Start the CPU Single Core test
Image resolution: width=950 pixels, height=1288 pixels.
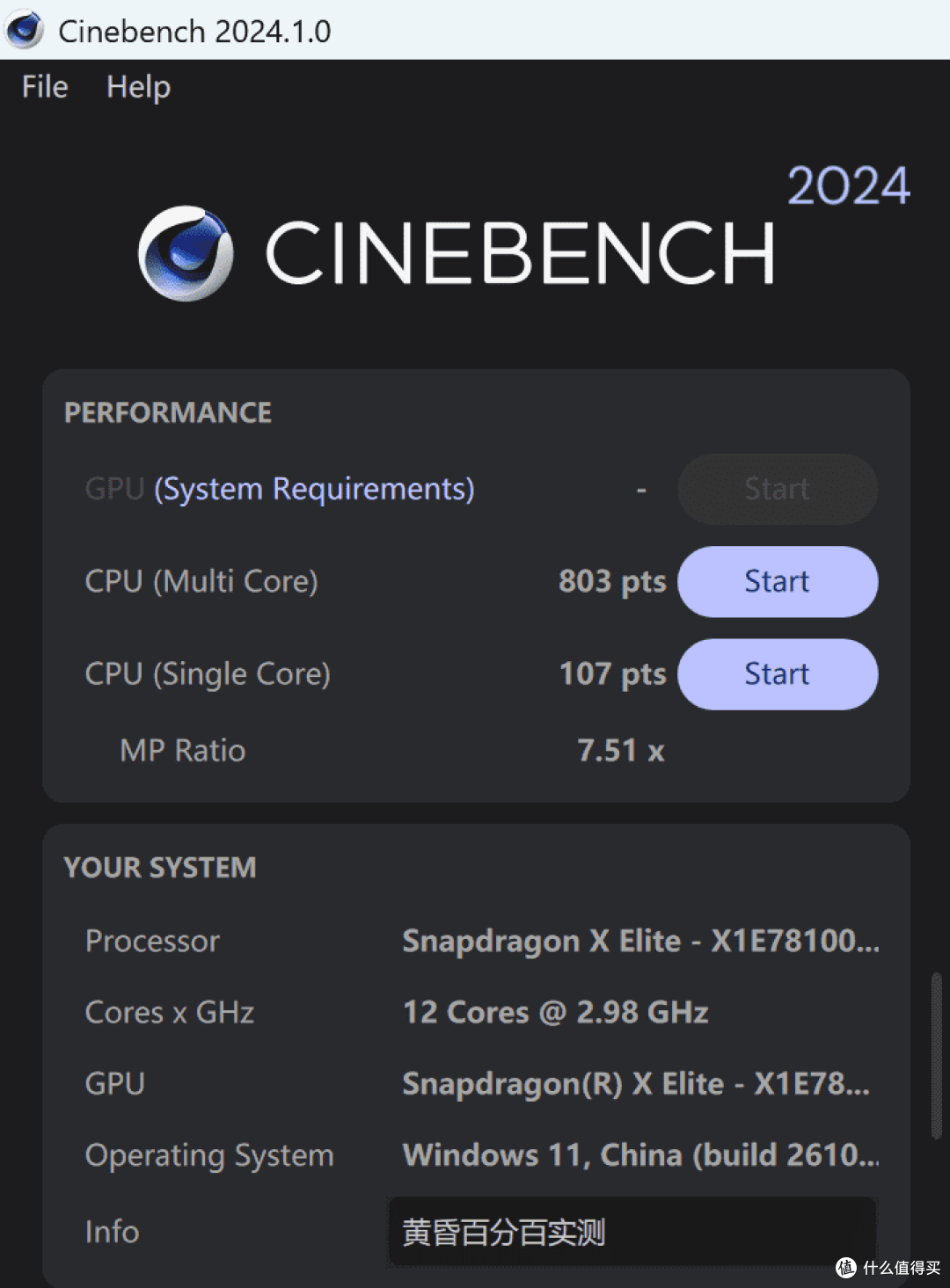tap(778, 673)
